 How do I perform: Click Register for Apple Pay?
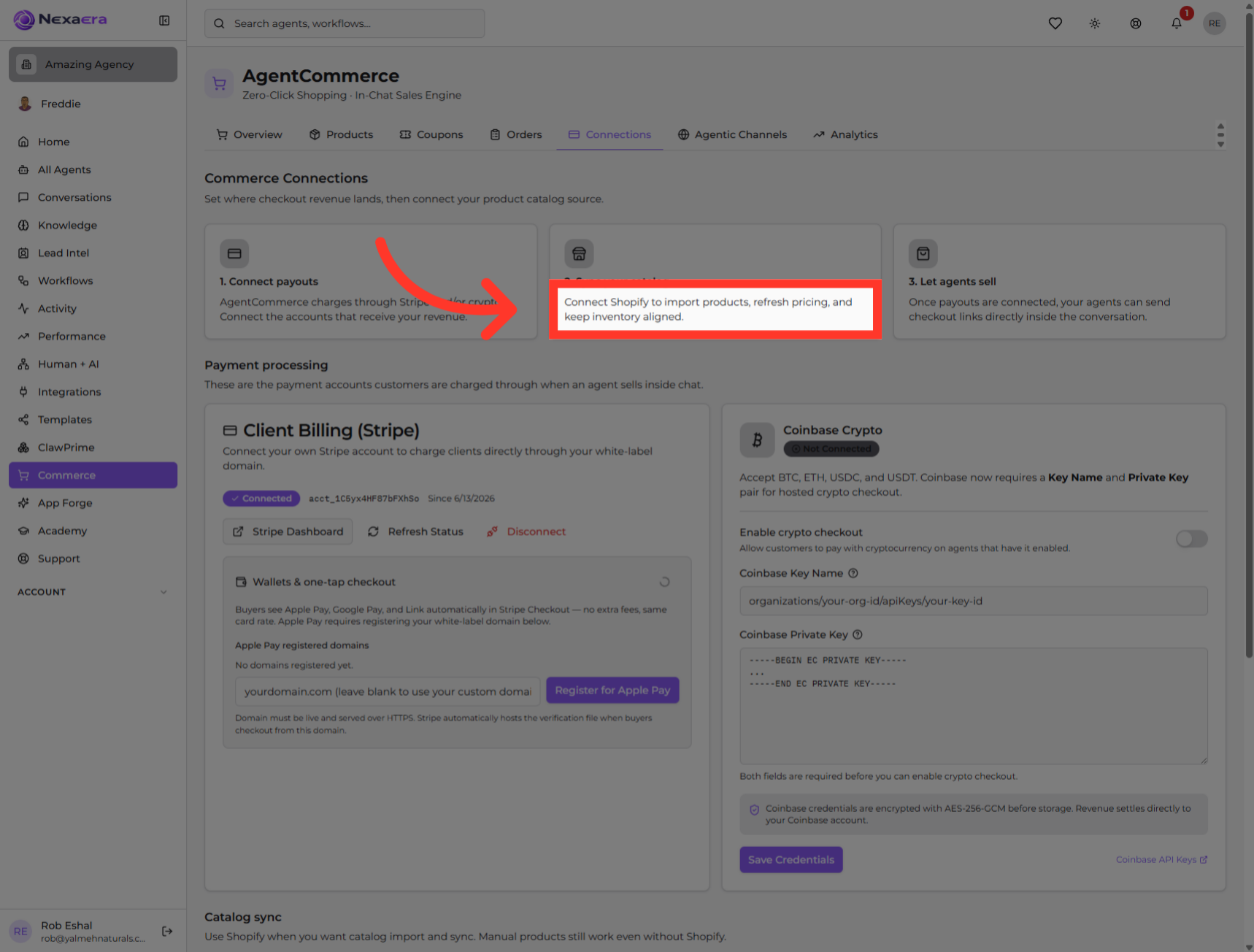click(x=612, y=690)
